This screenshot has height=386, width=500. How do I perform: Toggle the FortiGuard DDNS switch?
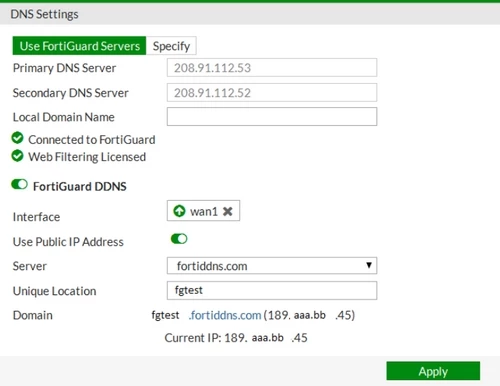19,184
